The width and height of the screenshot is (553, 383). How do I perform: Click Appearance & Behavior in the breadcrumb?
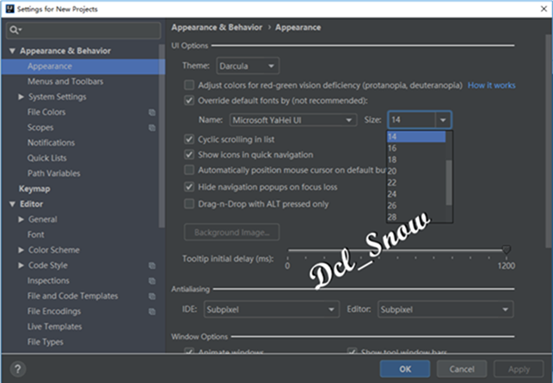[217, 28]
